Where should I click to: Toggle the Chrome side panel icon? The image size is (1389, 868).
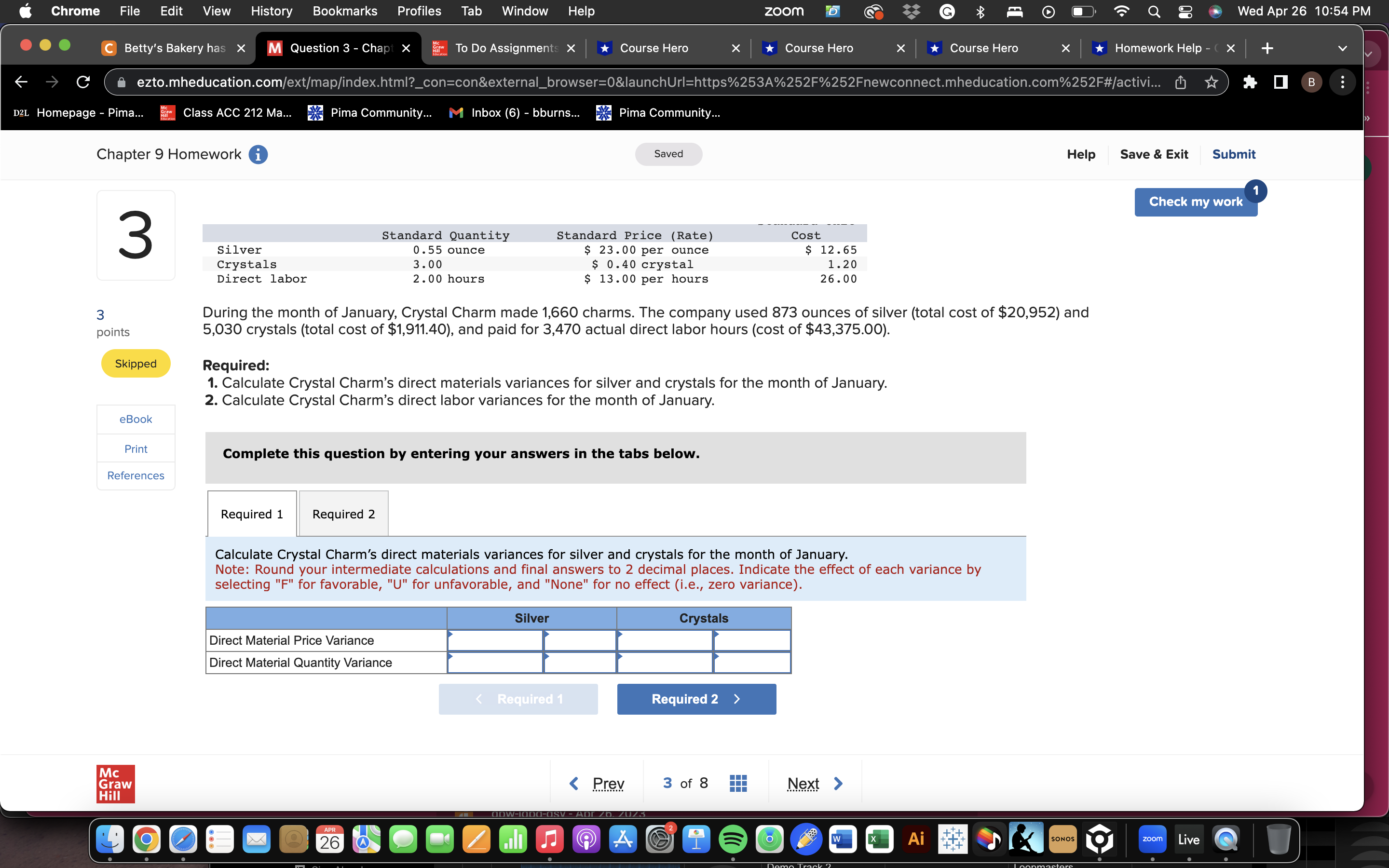coord(1280,82)
